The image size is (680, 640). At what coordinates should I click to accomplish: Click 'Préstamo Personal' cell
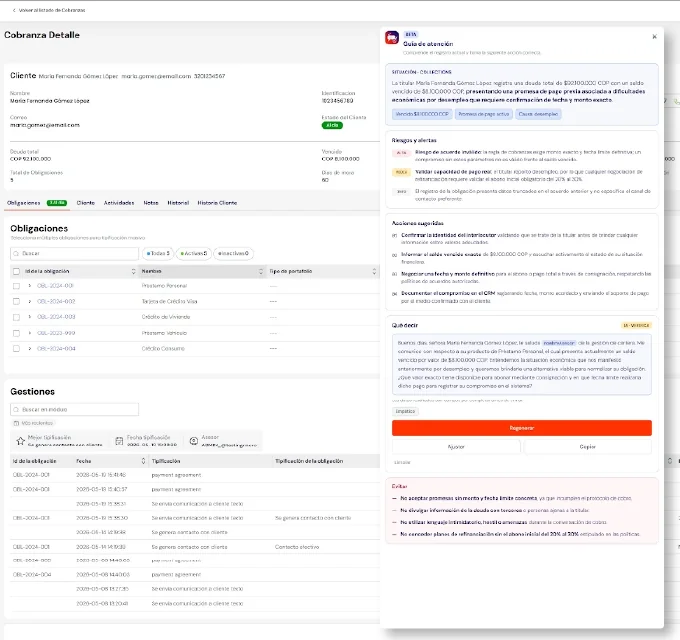pyautogui.click(x=164, y=286)
